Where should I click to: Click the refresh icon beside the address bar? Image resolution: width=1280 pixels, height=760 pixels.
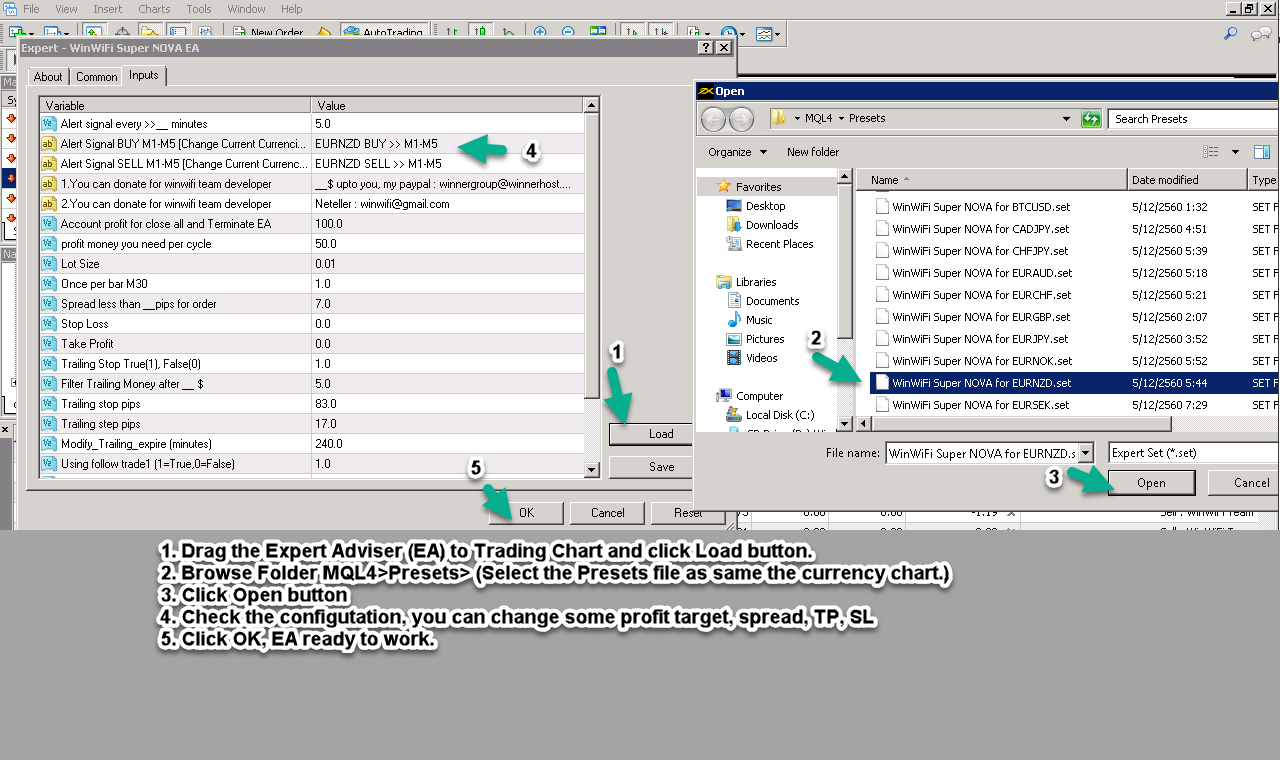coord(1091,119)
